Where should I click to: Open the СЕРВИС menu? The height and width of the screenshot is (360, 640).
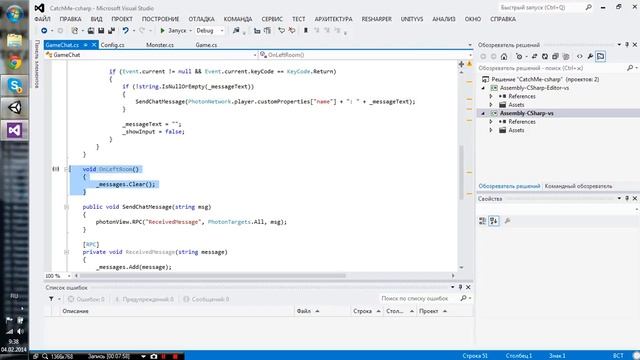(x=272, y=19)
